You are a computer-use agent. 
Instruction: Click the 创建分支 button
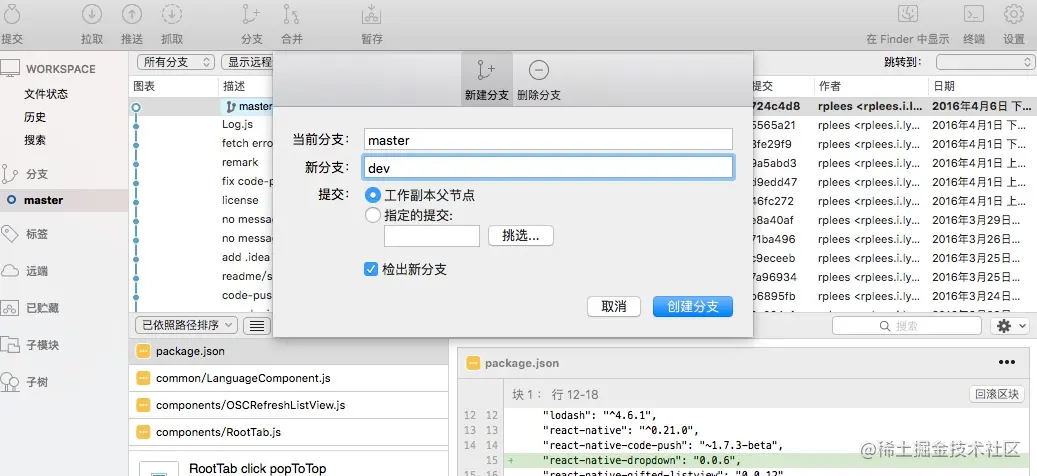pos(692,307)
